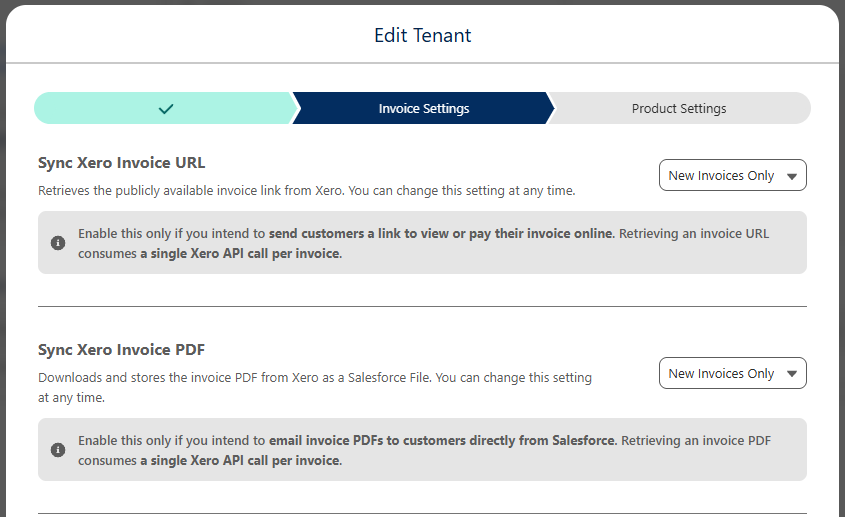Click the Edit Tenant dialog title
Viewport: 845px width, 517px height.
422,36
